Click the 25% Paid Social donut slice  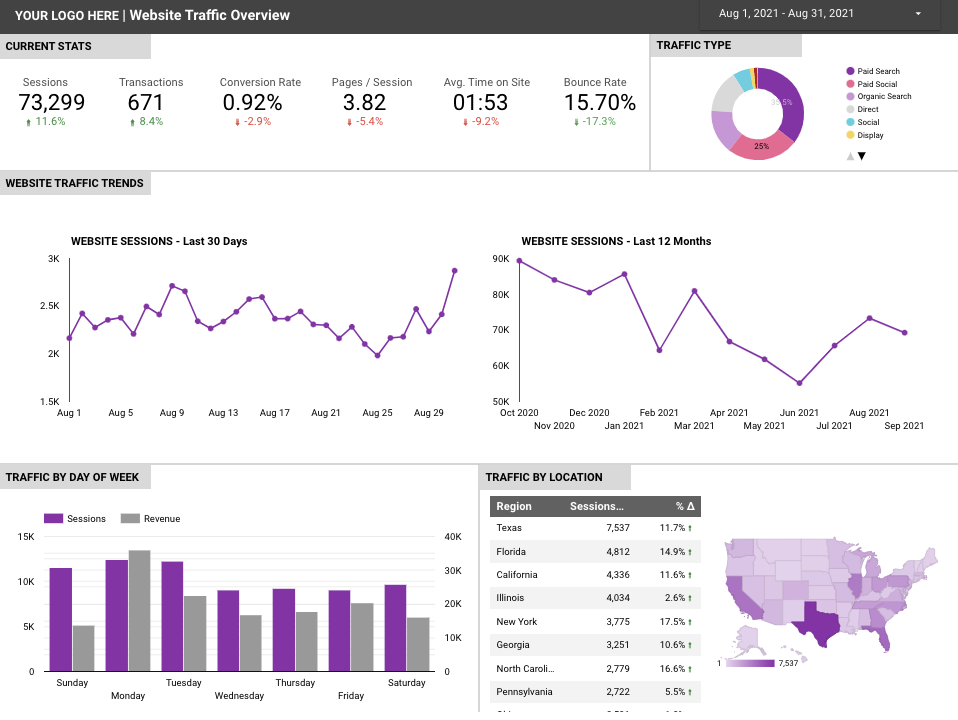[762, 146]
